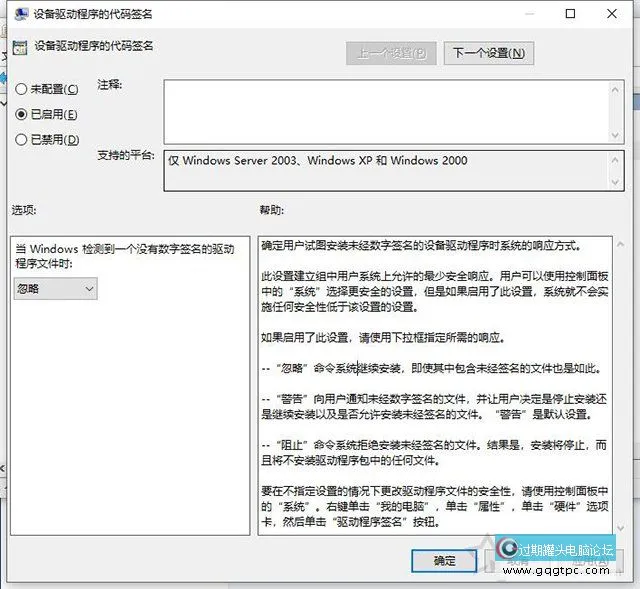Click help paragraph starting 此设置建立组中用户
Screen dimensions: 640x589
coord(435,291)
